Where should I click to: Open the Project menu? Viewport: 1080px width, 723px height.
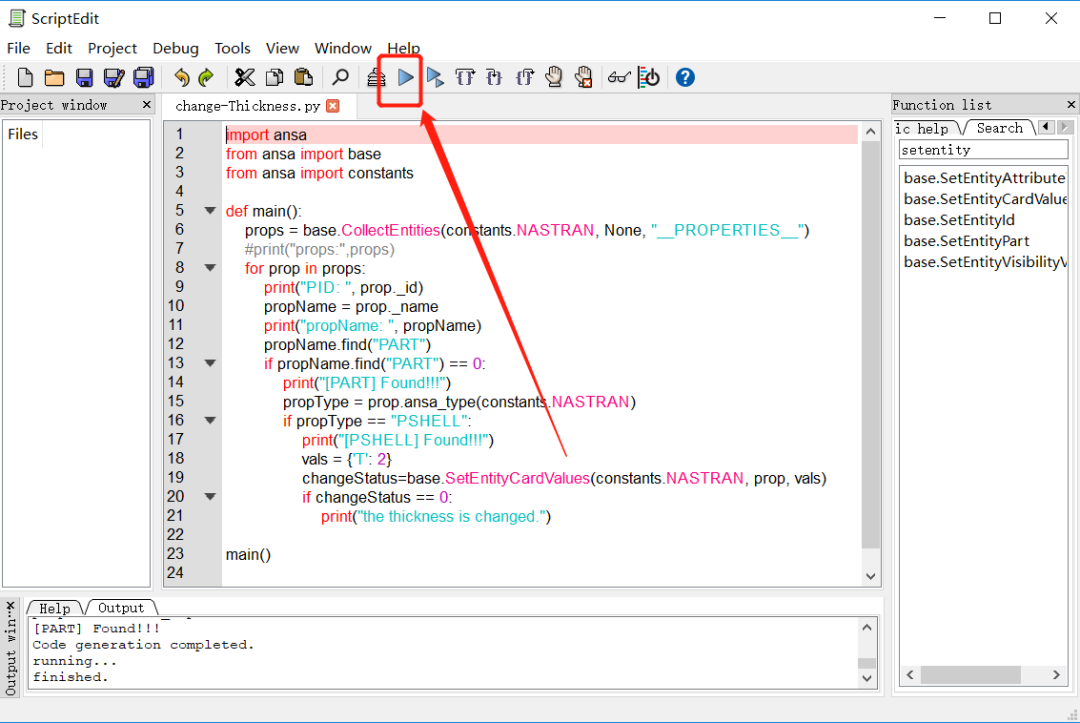click(x=112, y=48)
